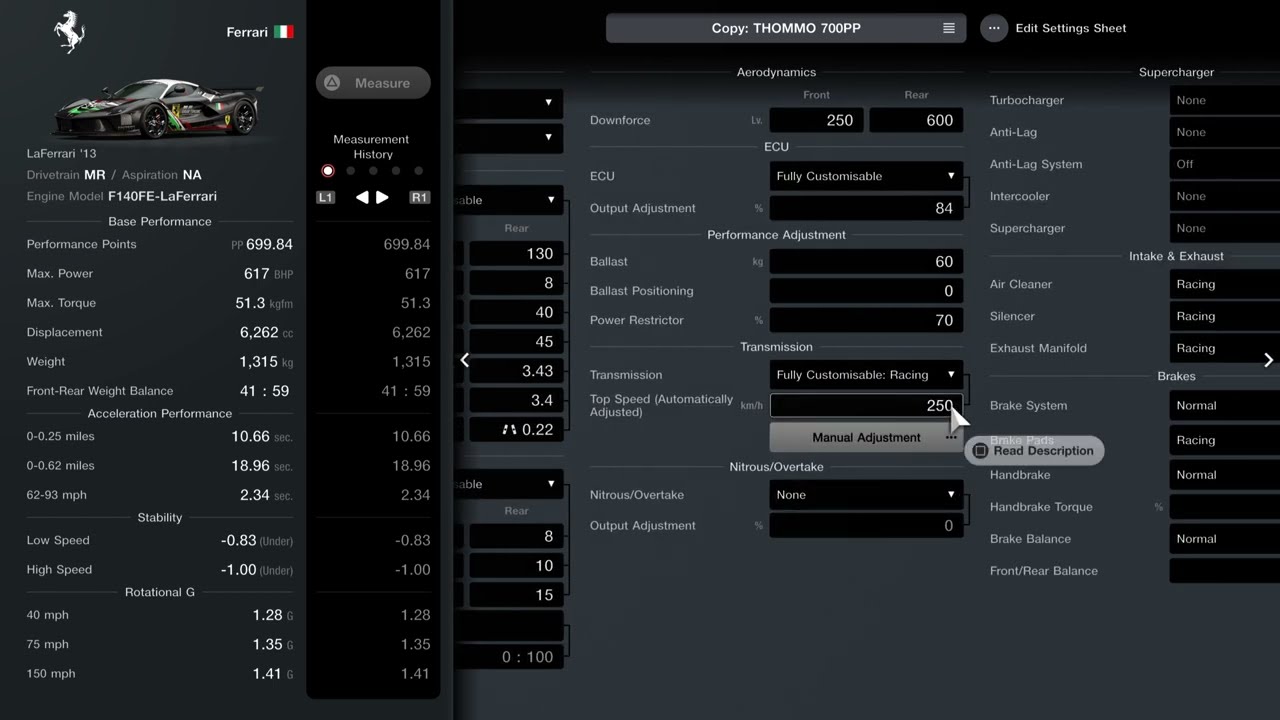Image resolution: width=1280 pixels, height=720 pixels.
Task: Open the Transmission Fully Customisable: Racing dropdown
Action: [x=866, y=375]
